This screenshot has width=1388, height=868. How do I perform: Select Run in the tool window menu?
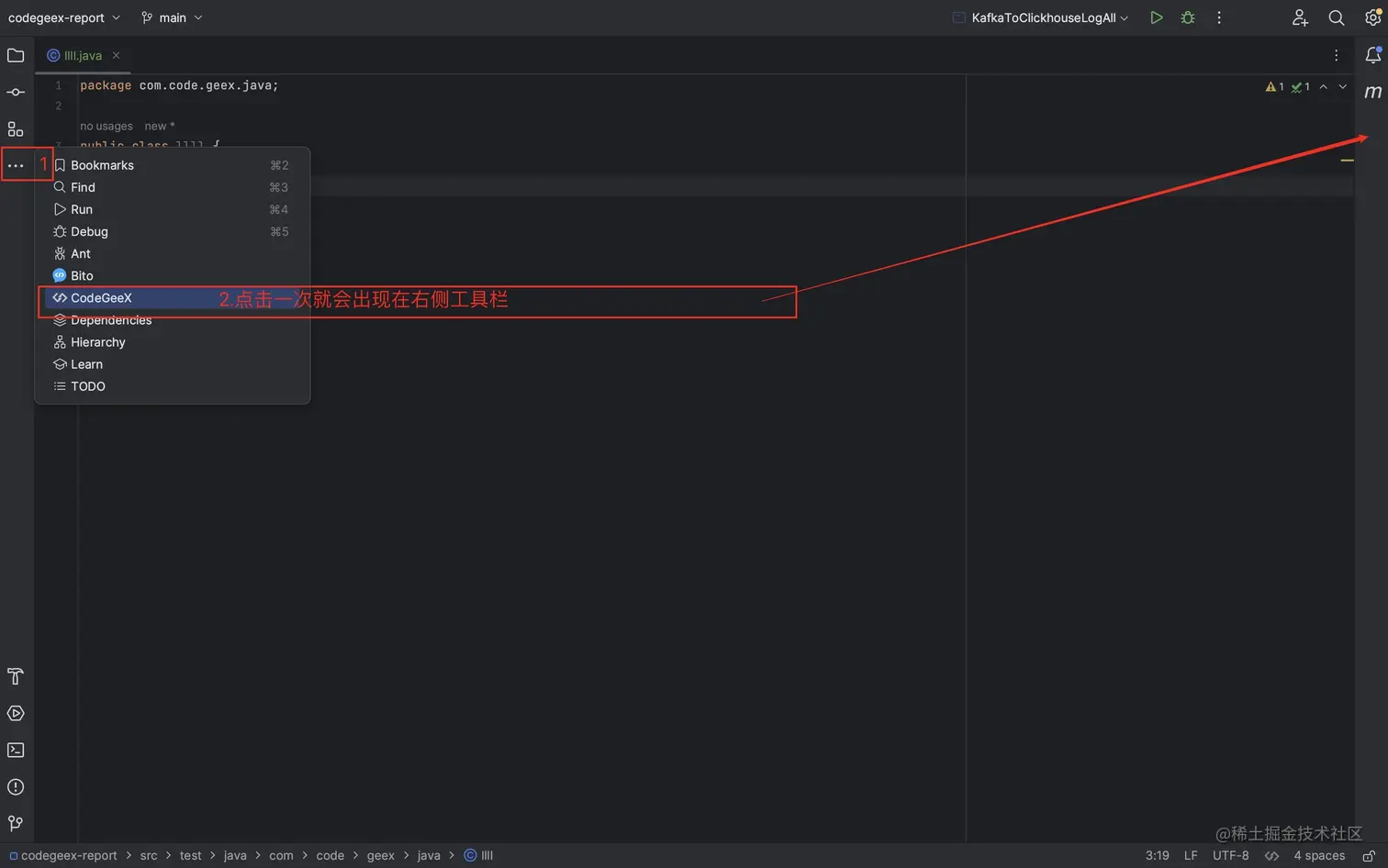(173, 209)
